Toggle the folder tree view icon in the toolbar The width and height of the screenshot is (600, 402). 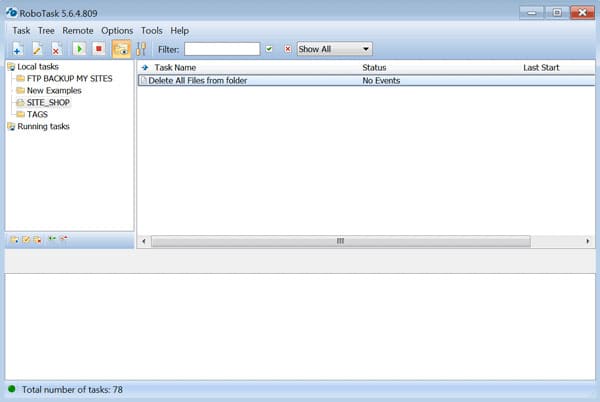point(121,49)
